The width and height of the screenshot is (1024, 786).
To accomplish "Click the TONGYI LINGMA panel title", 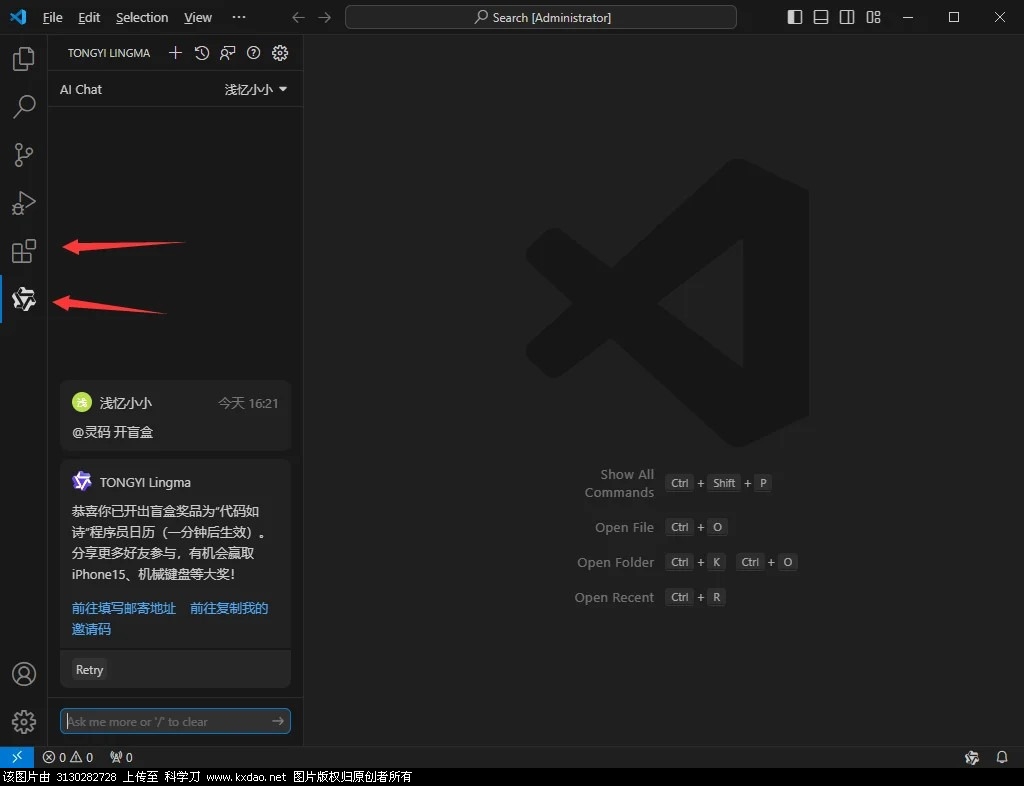I will click(x=109, y=53).
